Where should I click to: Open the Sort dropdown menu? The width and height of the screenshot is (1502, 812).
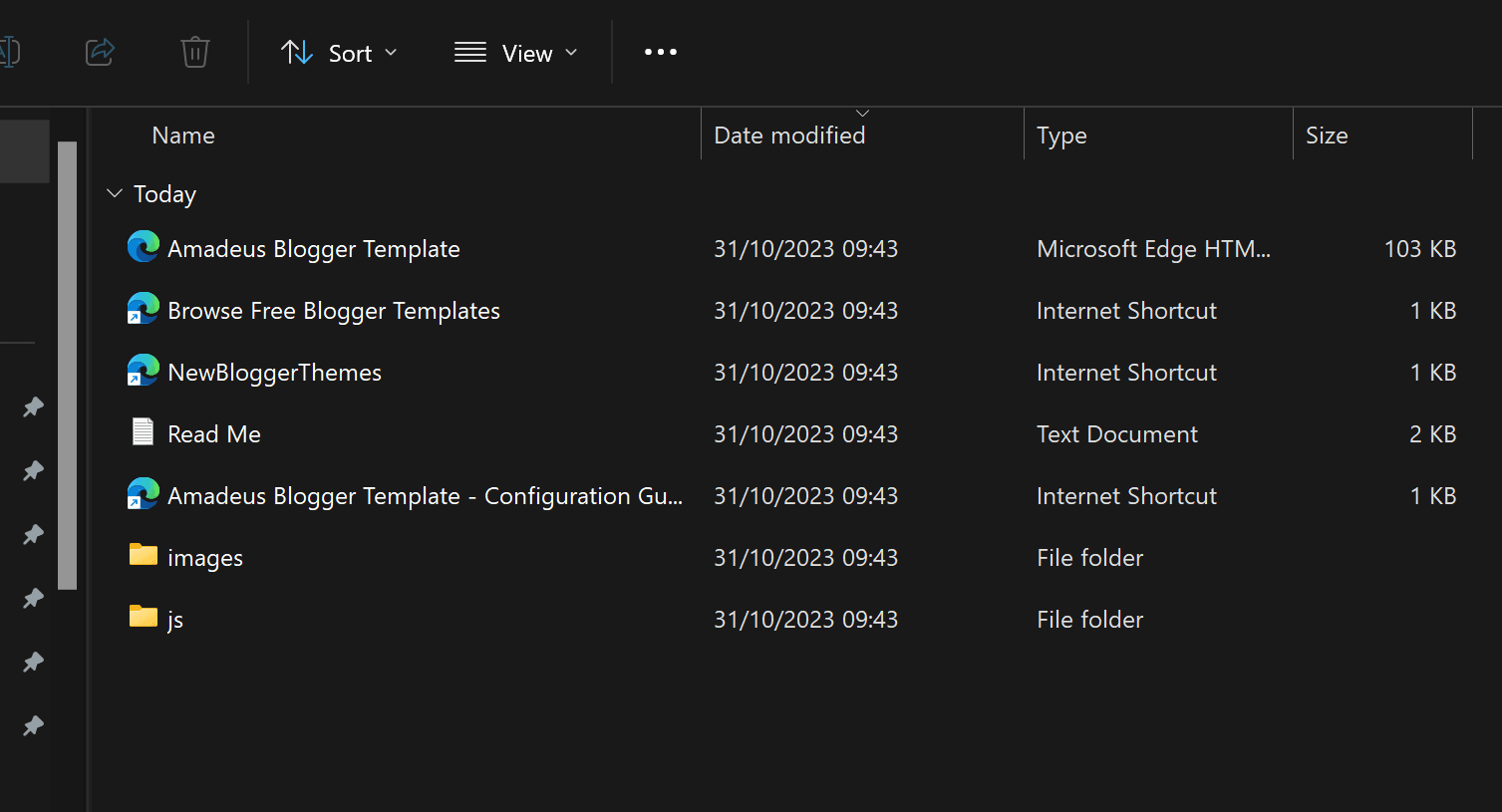(339, 53)
